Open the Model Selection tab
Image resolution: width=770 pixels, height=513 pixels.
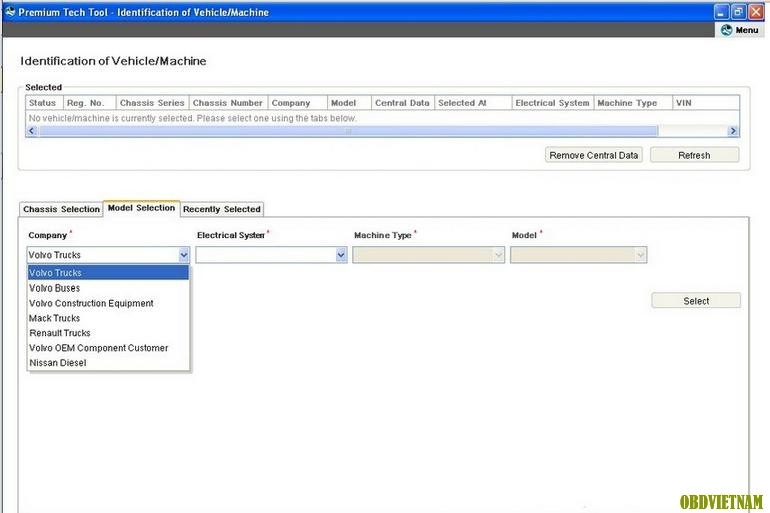click(x=141, y=208)
